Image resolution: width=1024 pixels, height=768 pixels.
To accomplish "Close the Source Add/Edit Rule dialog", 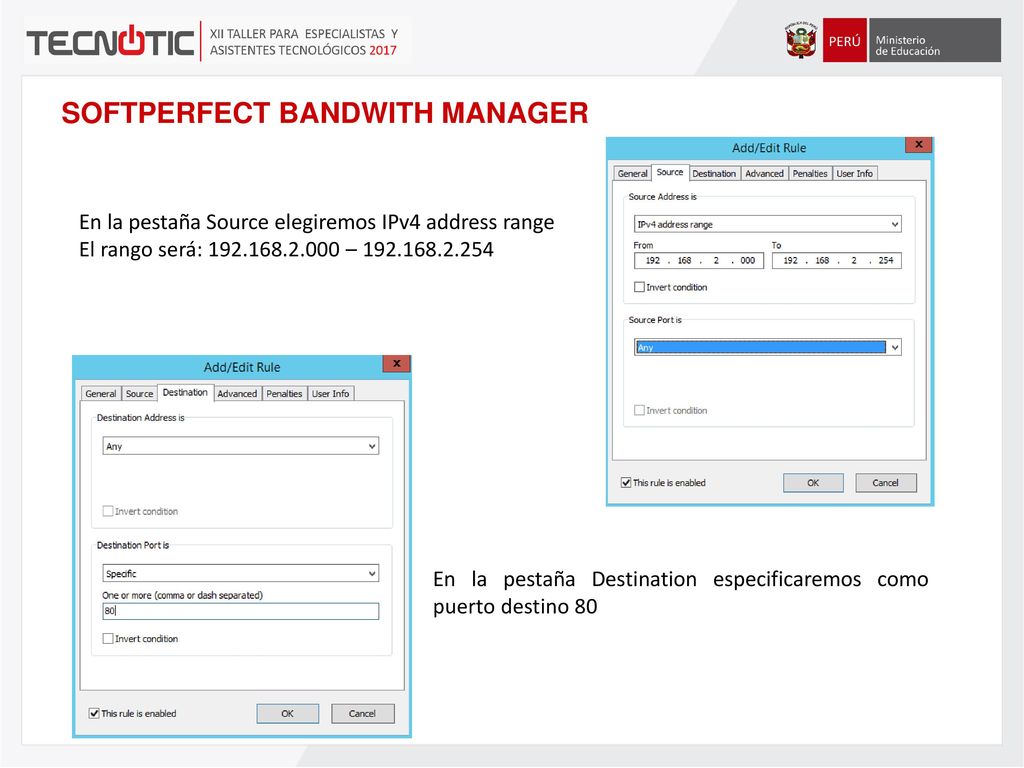I will (x=919, y=144).
